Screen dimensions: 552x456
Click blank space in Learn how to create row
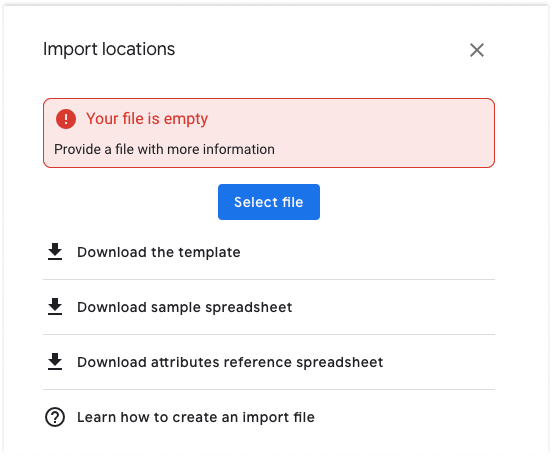pos(405,417)
